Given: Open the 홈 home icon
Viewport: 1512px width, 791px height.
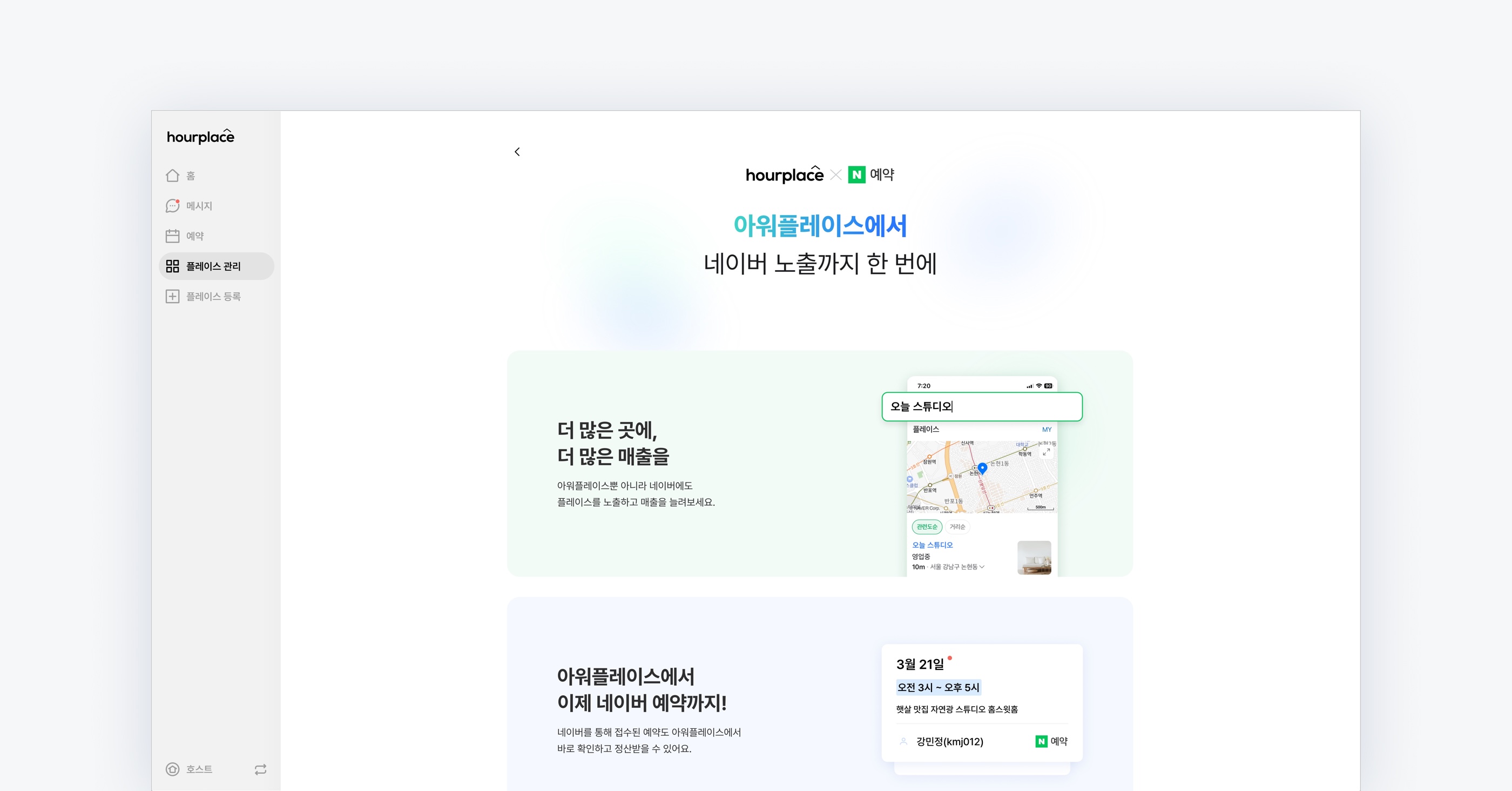Looking at the screenshot, I should coord(173,176).
